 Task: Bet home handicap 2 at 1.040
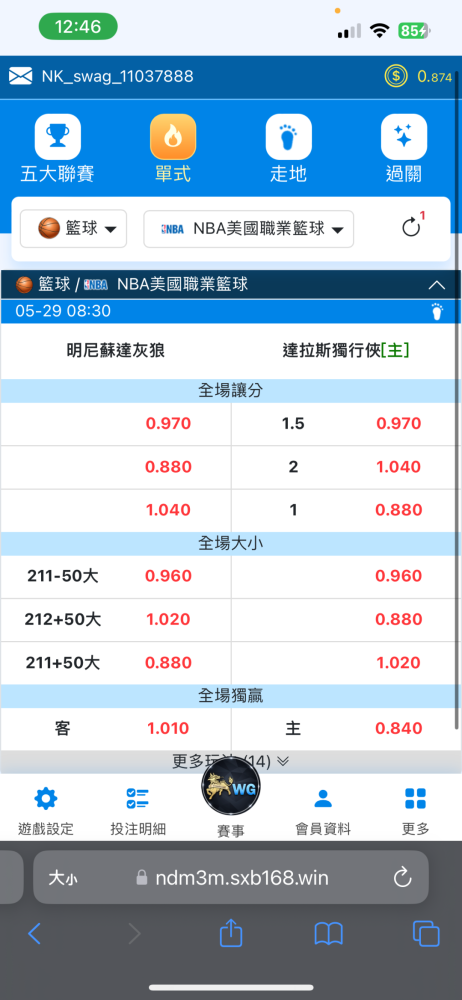pyautogui.click(x=399, y=467)
